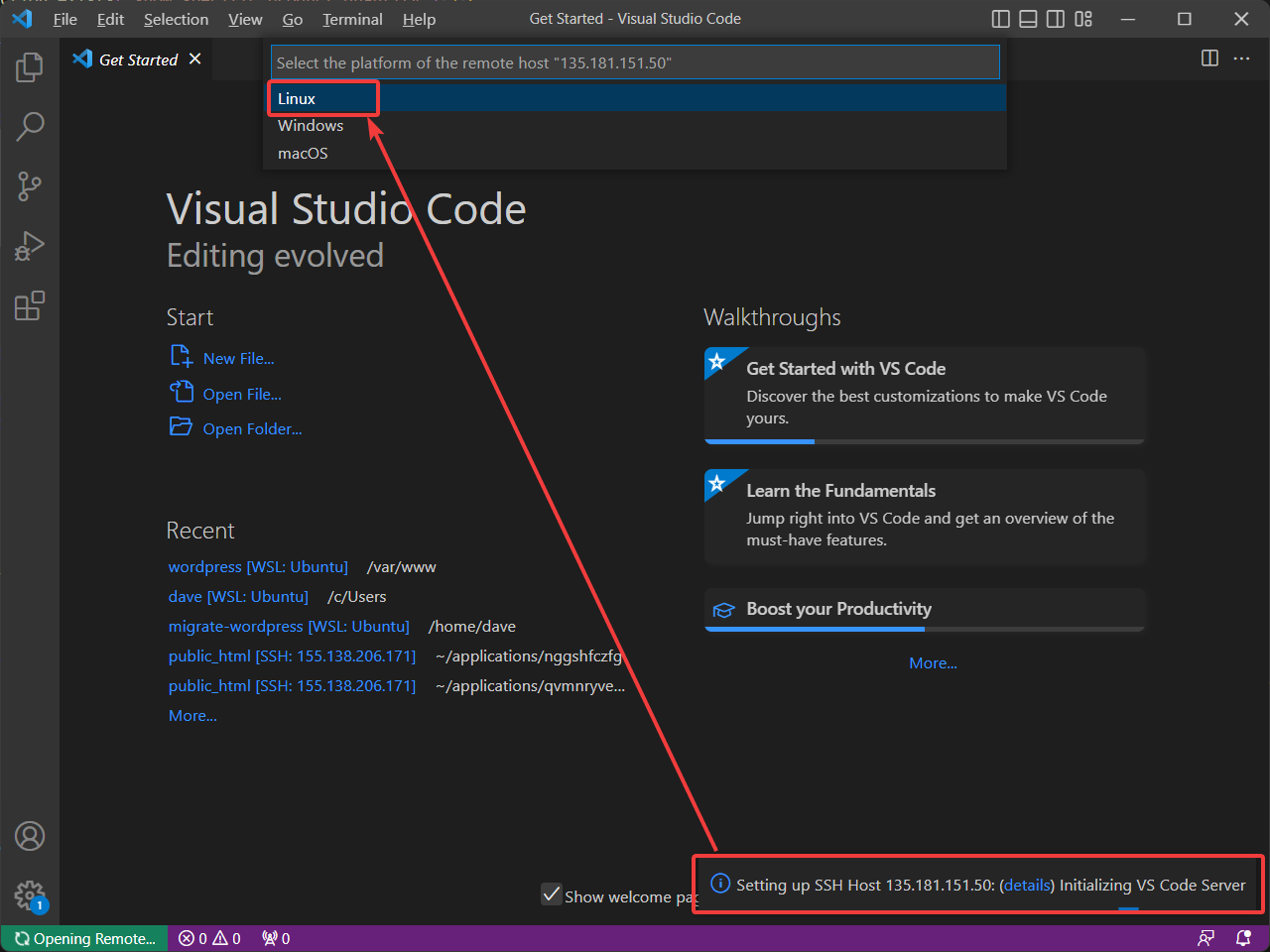Click More under Recent list
This screenshot has height=952, width=1270.
coord(192,715)
